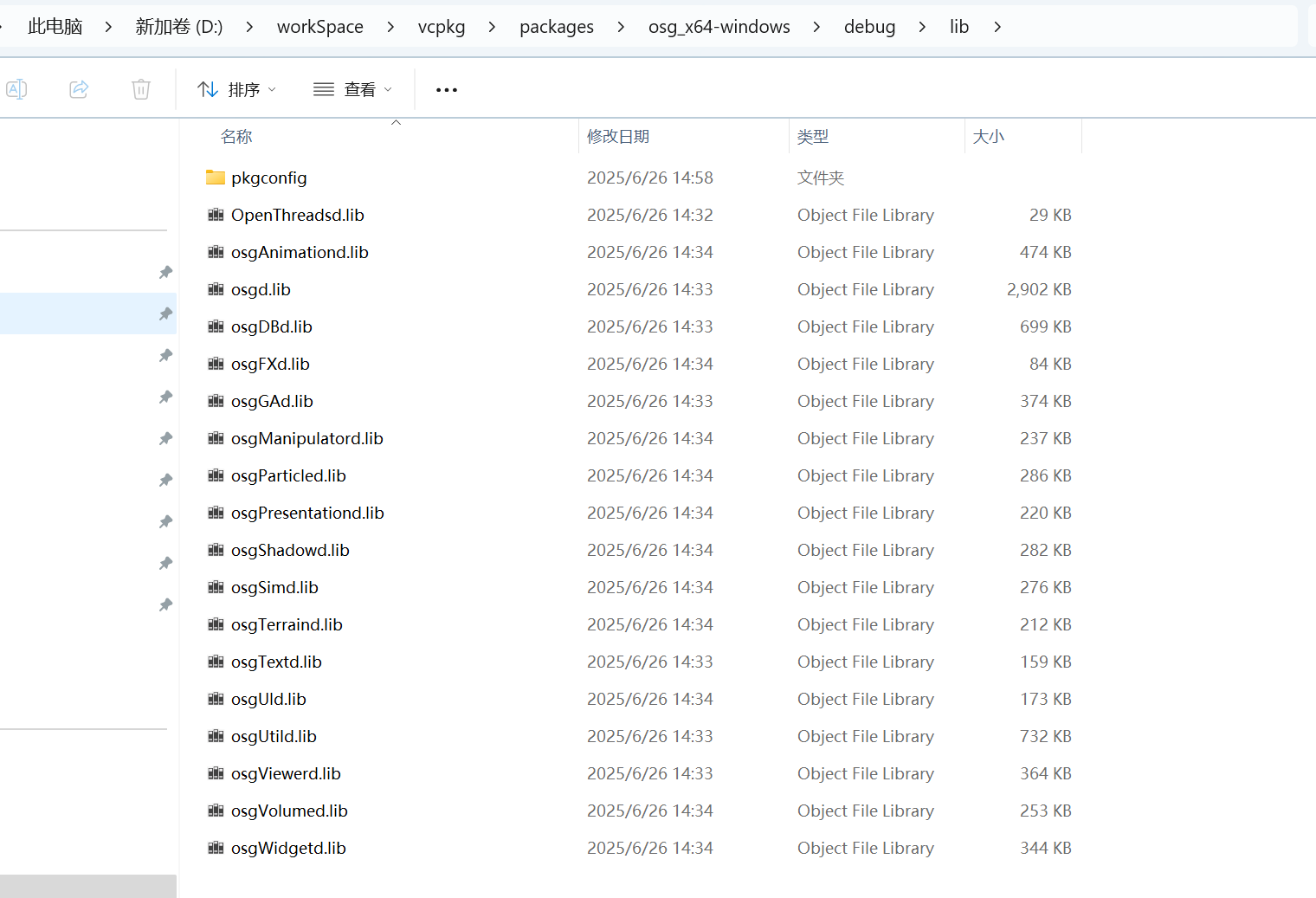Select the osgTerraind.lib file icon
Screen dimensions: 1316x898
tap(216, 624)
